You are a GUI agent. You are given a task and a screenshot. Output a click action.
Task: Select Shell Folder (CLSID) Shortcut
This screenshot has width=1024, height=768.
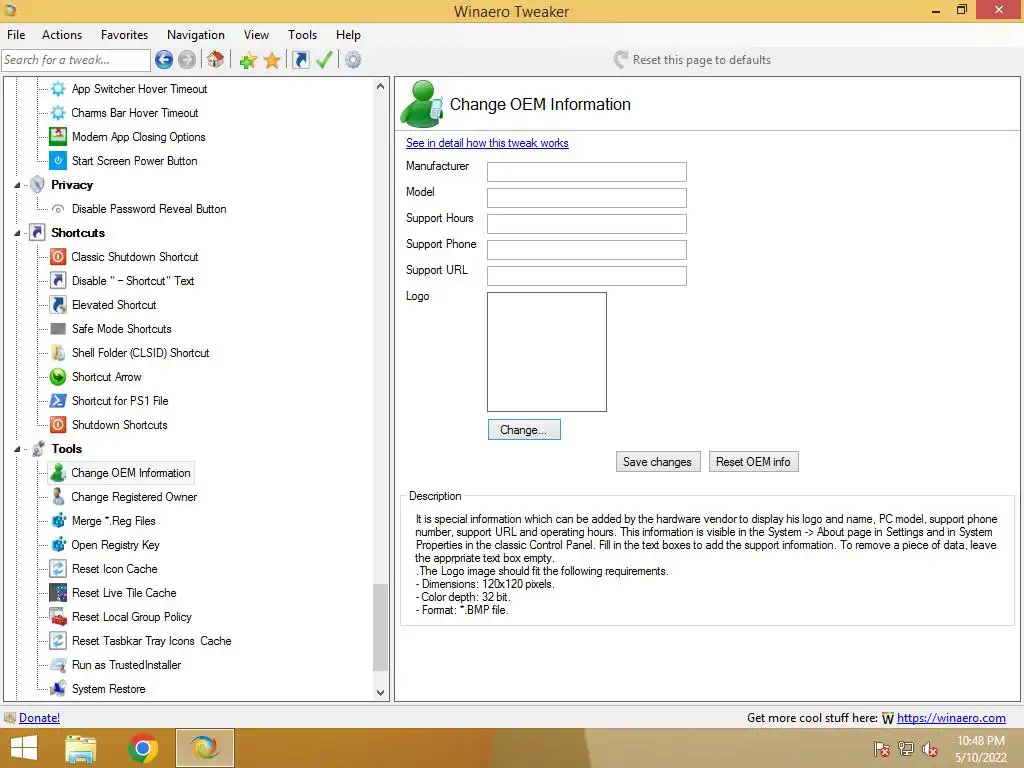pos(140,353)
